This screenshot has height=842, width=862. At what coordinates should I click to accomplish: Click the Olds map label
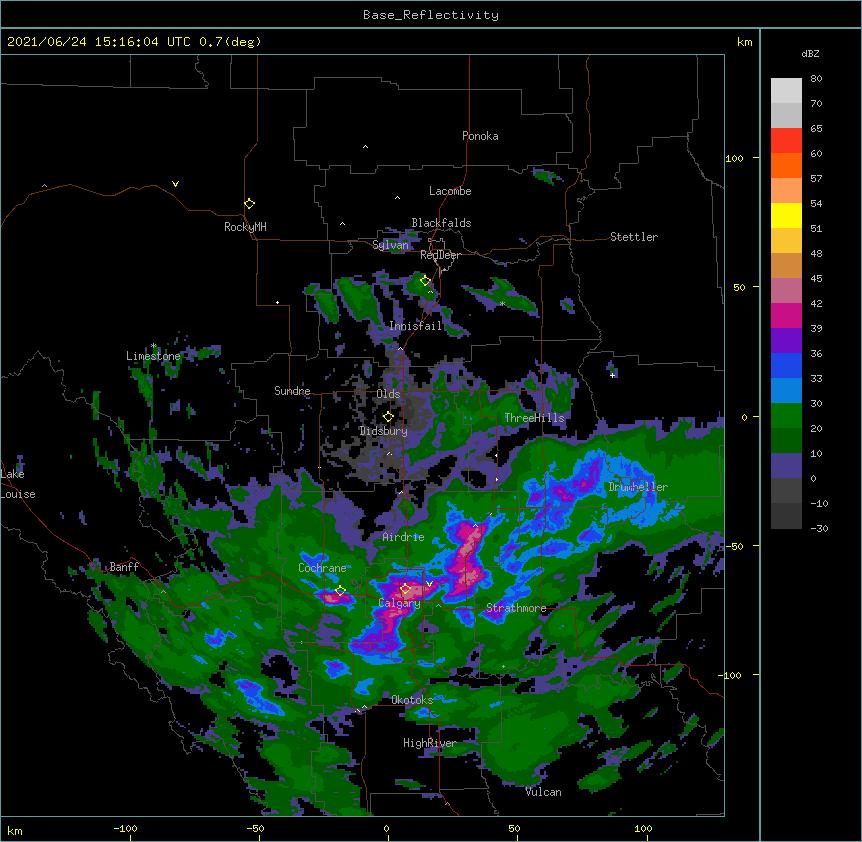click(388, 394)
